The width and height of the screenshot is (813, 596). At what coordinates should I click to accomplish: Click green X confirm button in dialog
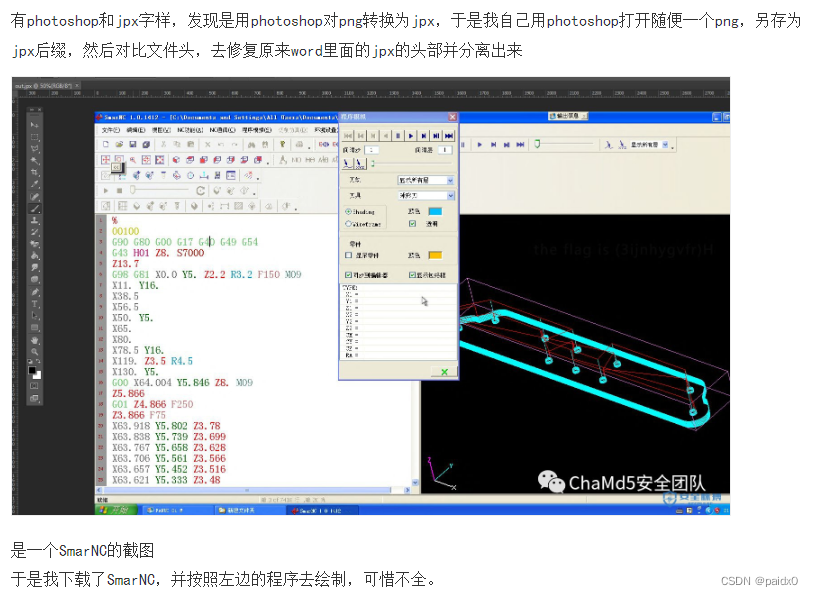[x=444, y=372]
